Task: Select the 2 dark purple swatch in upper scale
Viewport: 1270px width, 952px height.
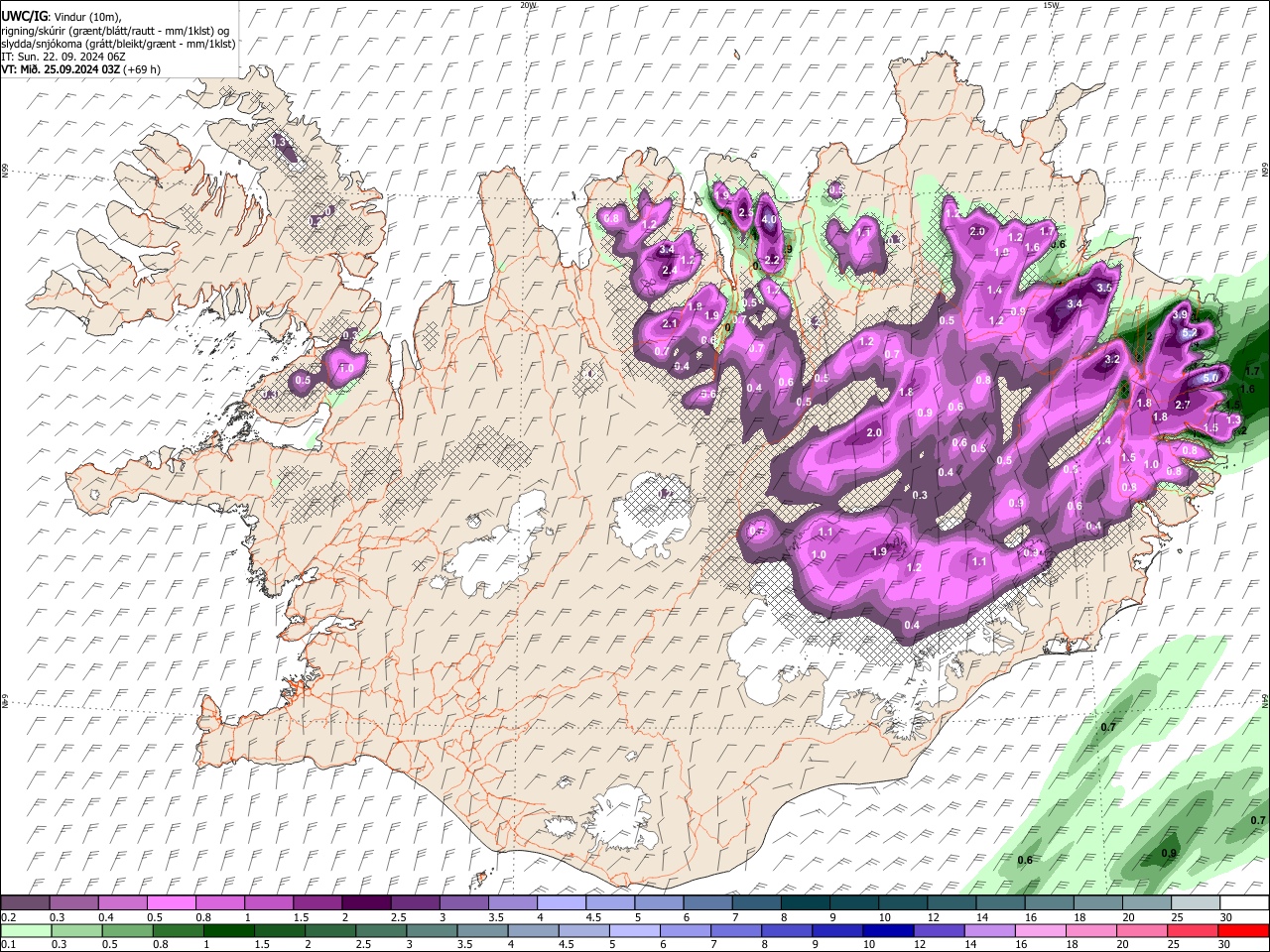Action: coord(366,902)
